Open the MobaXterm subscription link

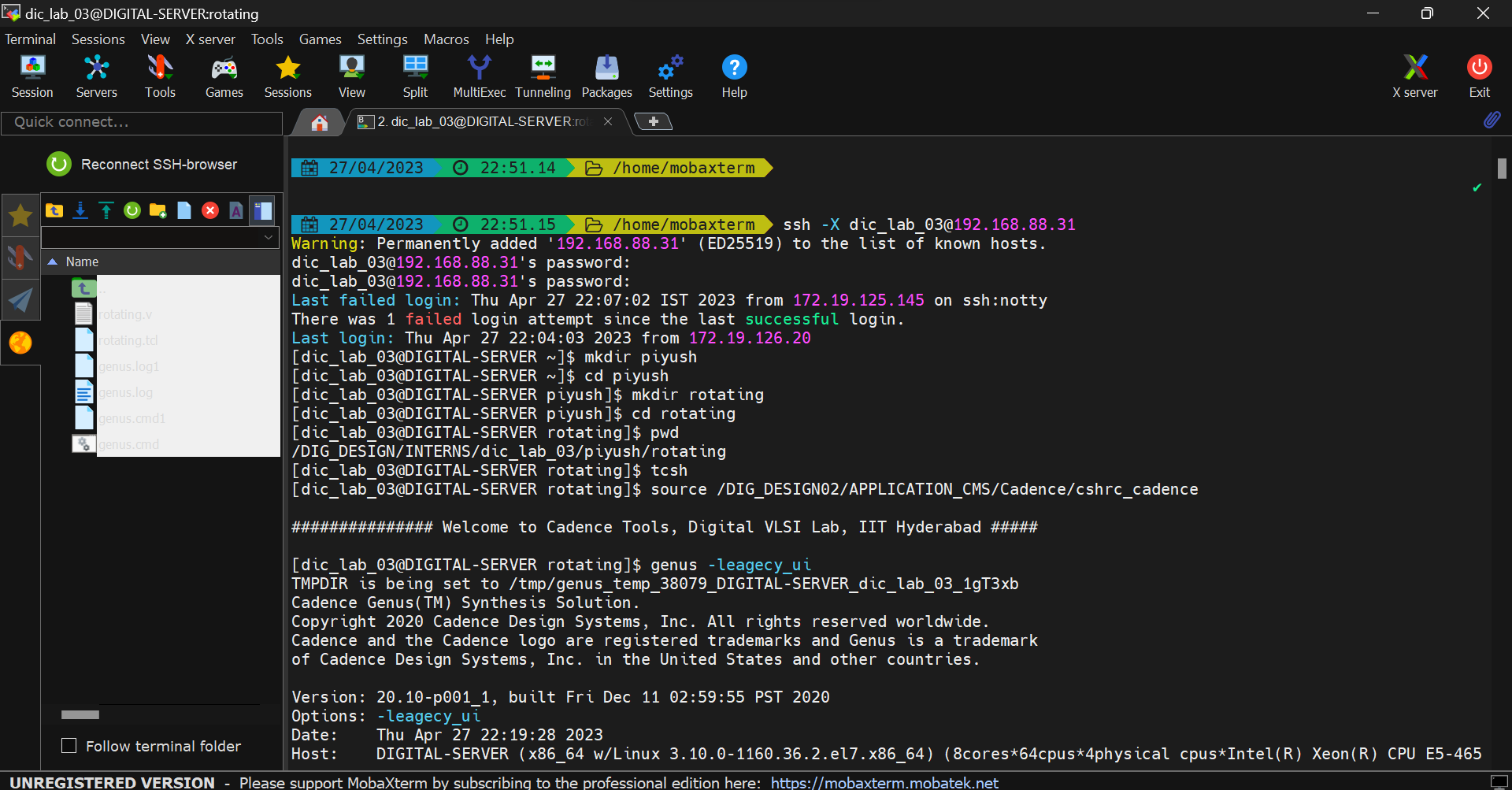[x=885, y=782]
